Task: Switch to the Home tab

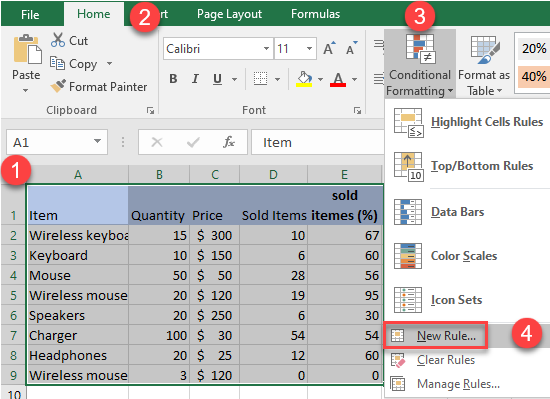Action: 94,14
